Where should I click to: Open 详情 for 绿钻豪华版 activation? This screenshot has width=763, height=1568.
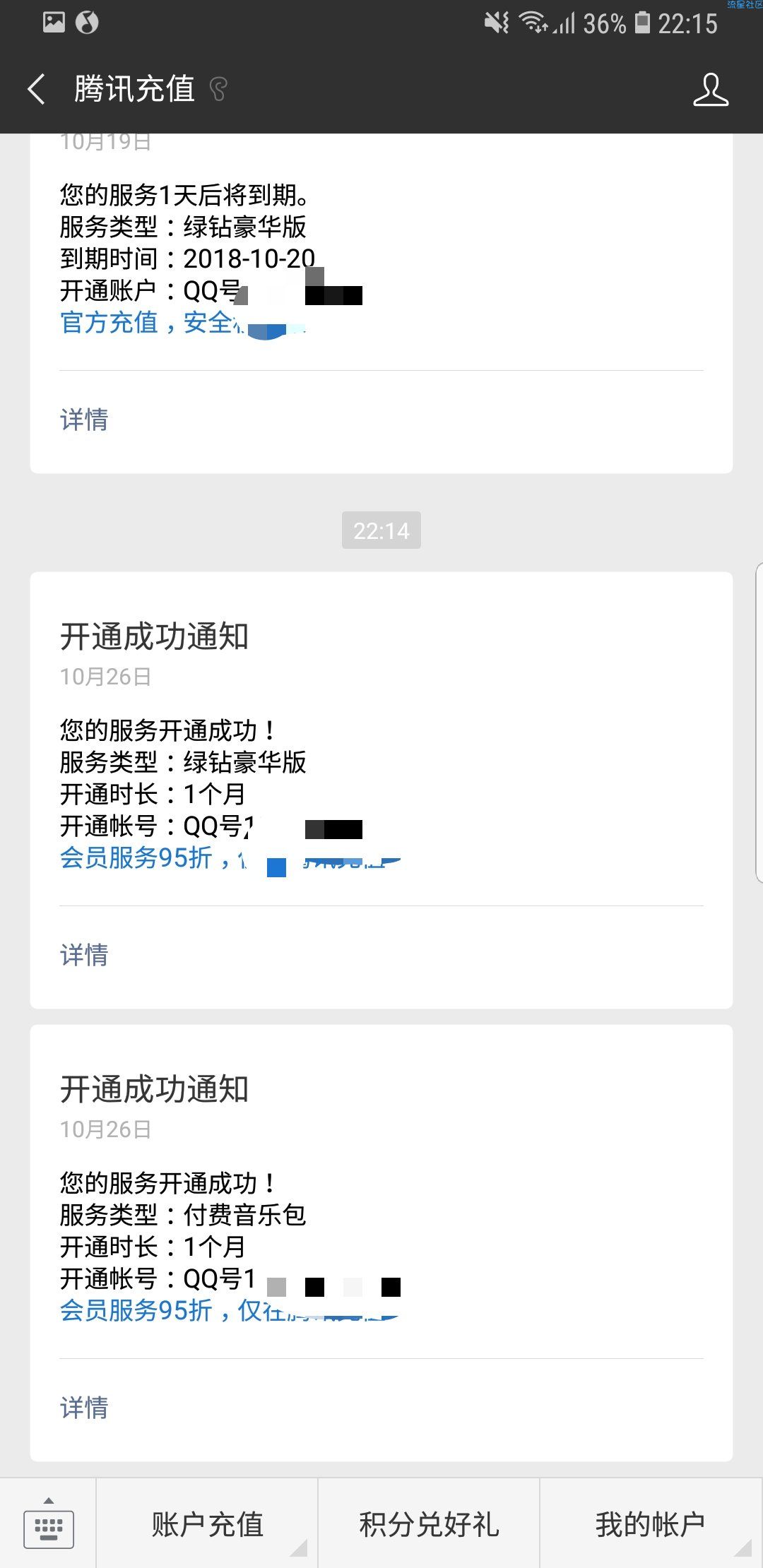(84, 955)
